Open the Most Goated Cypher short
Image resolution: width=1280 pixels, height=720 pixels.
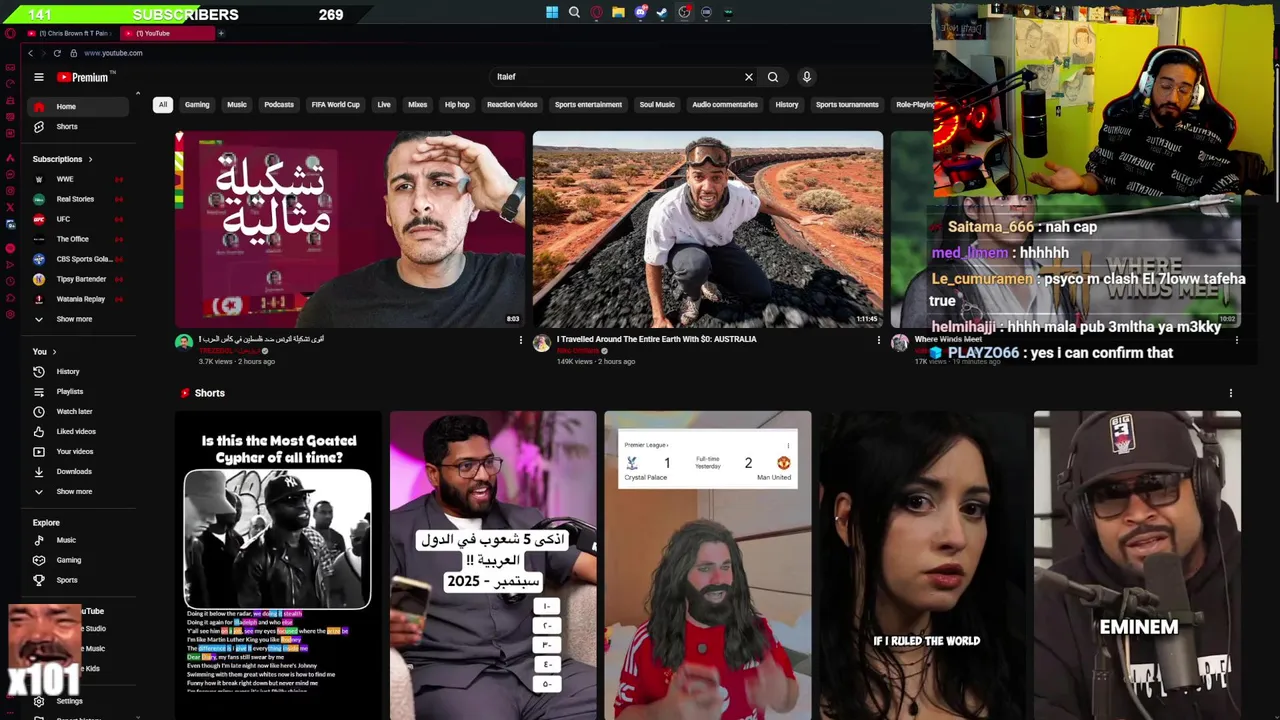coord(278,565)
